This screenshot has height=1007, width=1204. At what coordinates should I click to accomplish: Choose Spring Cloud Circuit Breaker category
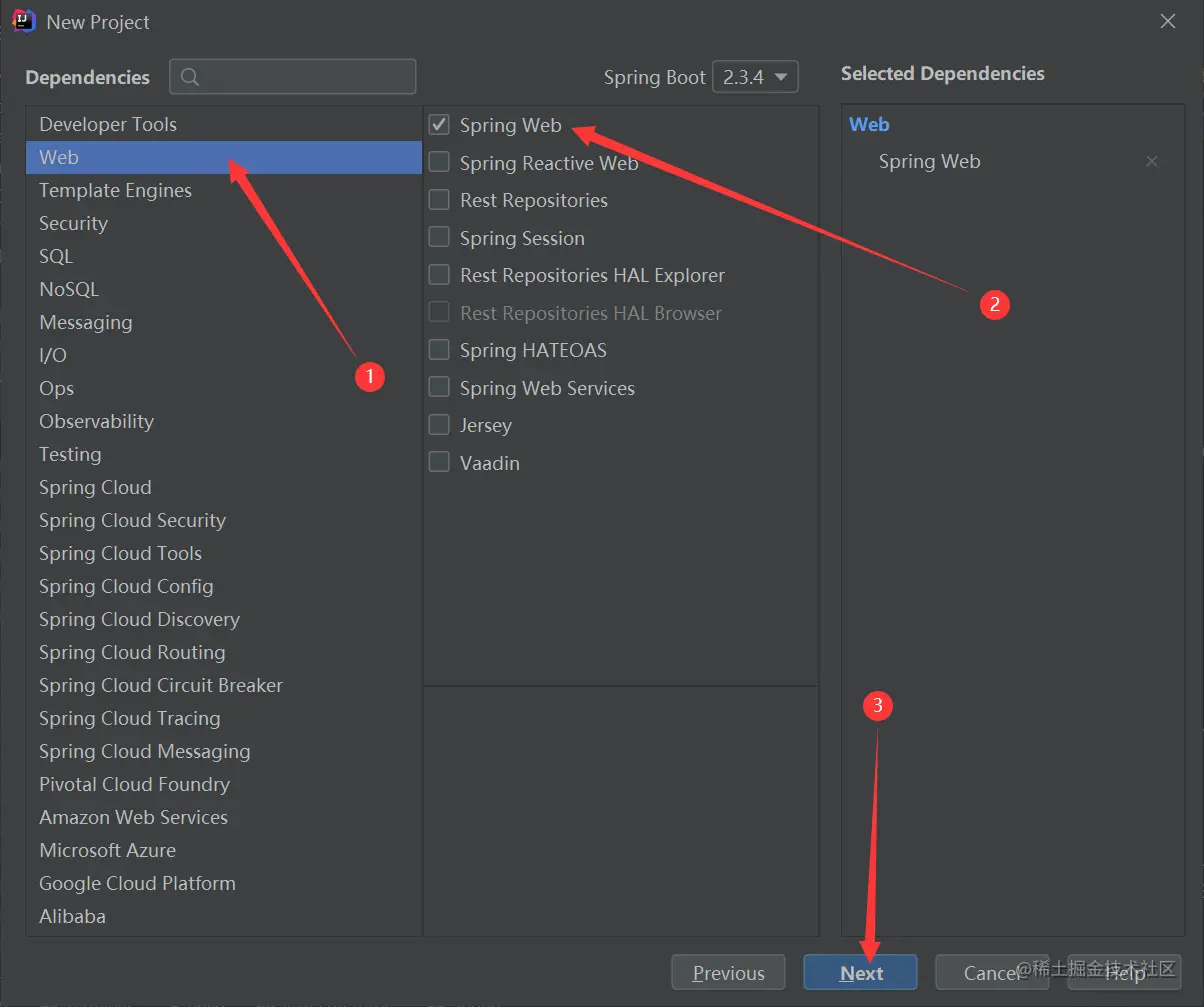coord(224,685)
